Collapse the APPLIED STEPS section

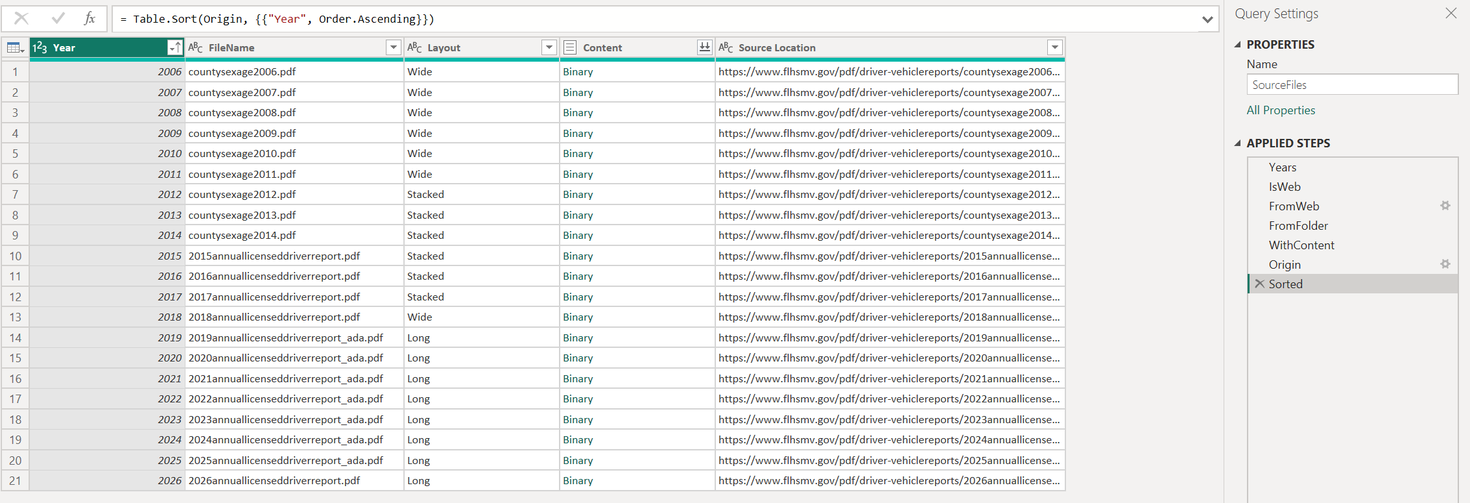coord(1238,143)
